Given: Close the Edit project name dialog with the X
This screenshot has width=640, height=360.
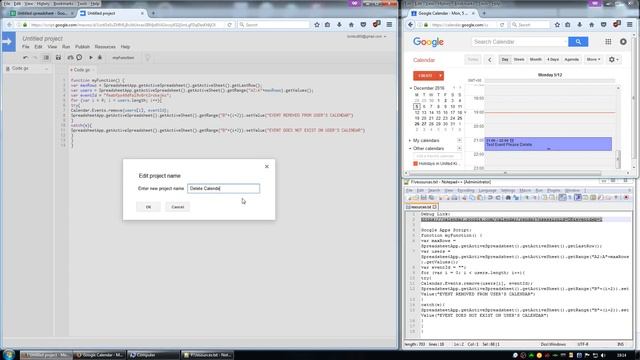Looking at the screenshot, I should [x=267, y=167].
